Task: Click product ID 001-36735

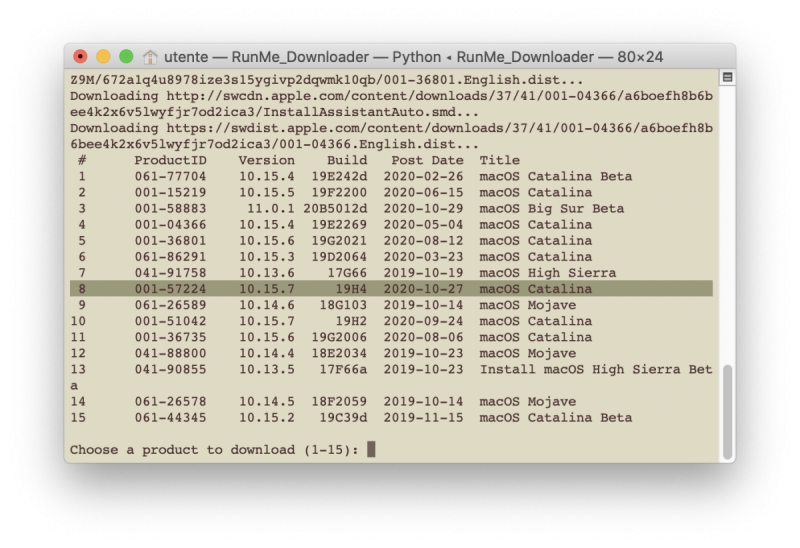Action: click(170, 337)
